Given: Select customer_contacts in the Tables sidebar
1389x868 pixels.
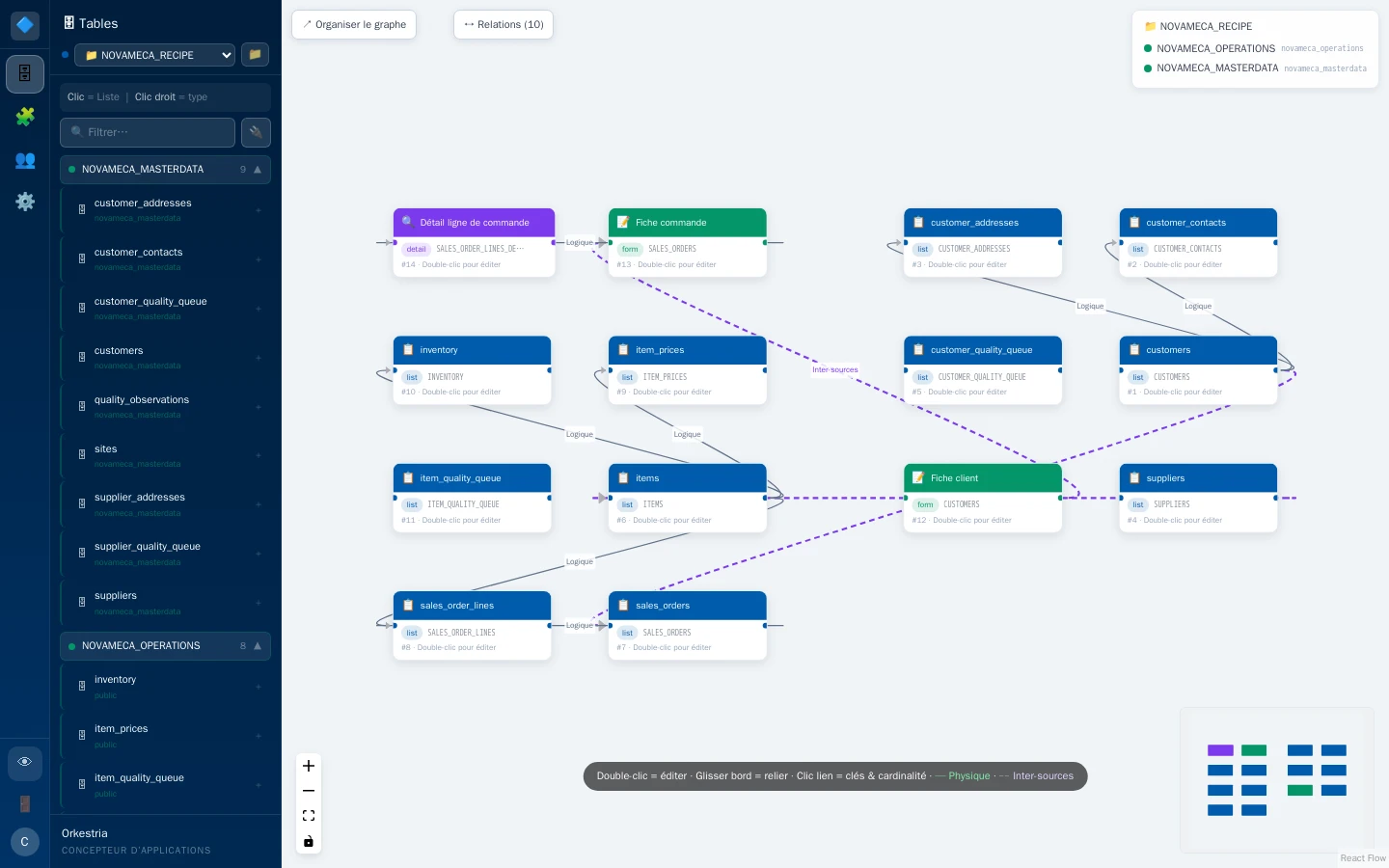Looking at the screenshot, I should (165, 258).
